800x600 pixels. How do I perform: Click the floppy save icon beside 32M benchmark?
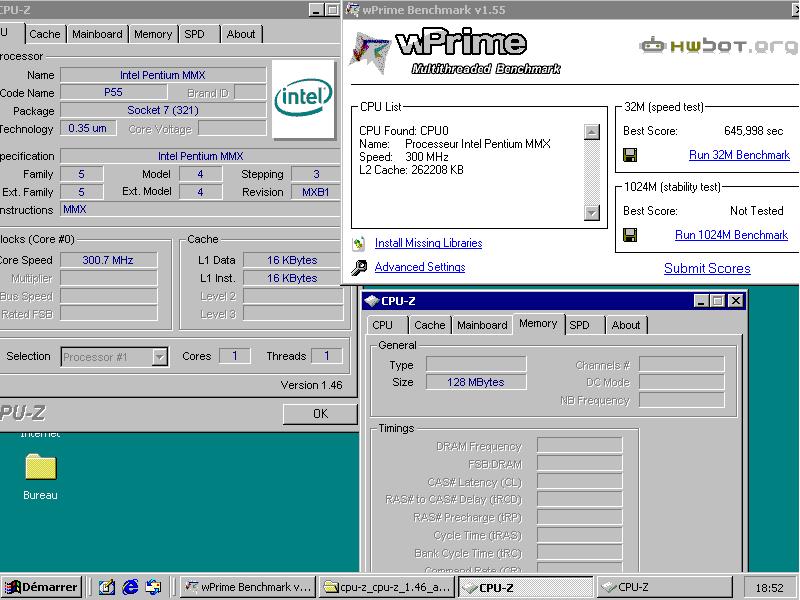(x=630, y=155)
